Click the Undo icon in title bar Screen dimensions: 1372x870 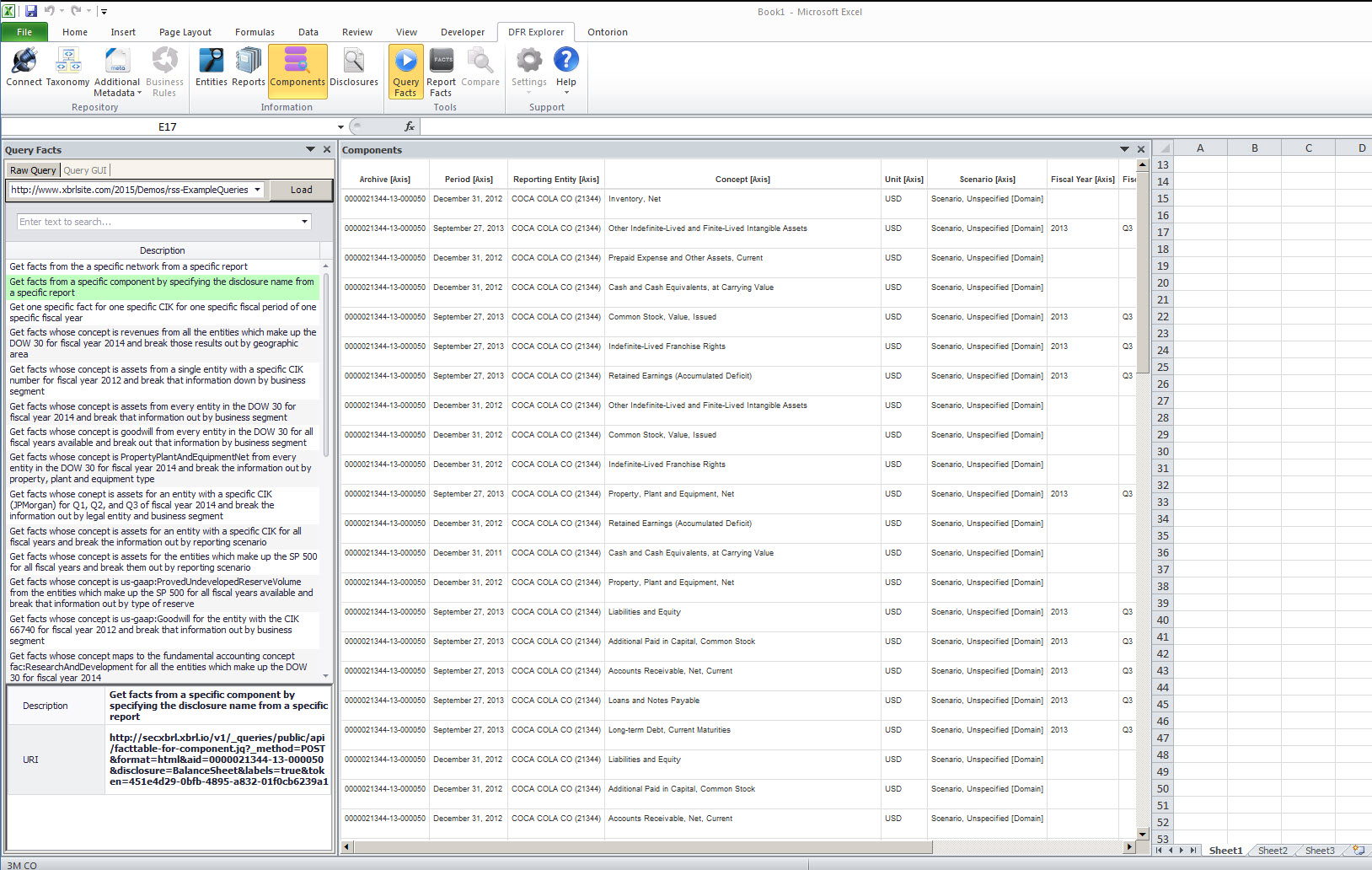50,11
